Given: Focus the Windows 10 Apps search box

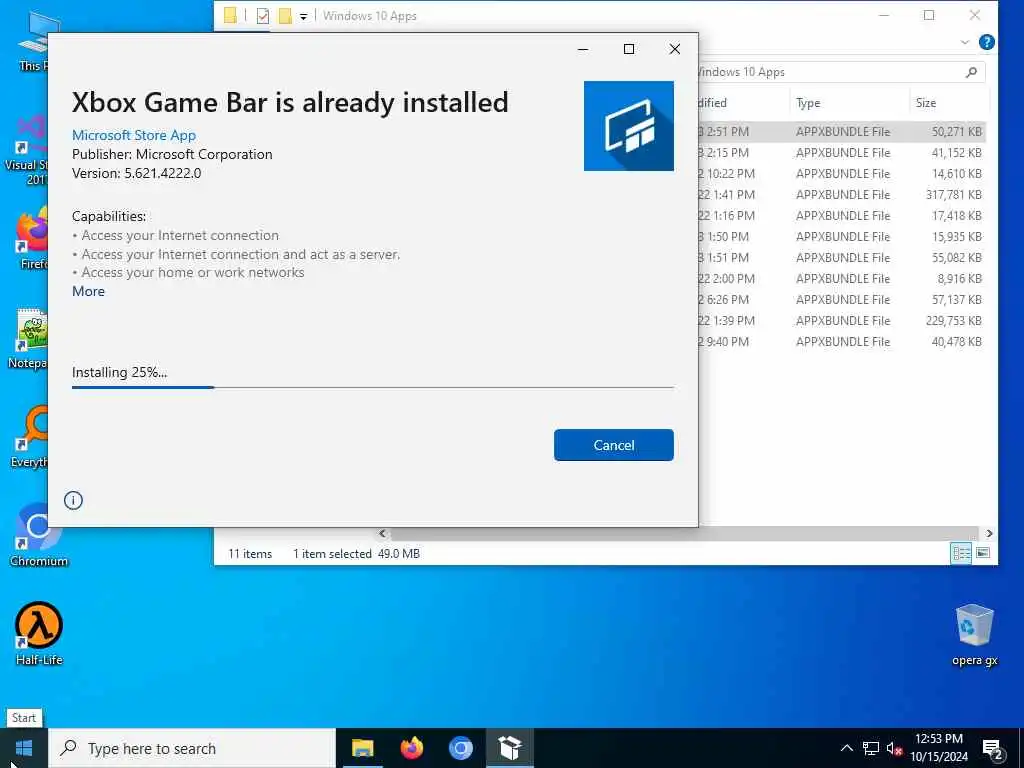Looking at the screenshot, I should pyautogui.click(x=839, y=72).
